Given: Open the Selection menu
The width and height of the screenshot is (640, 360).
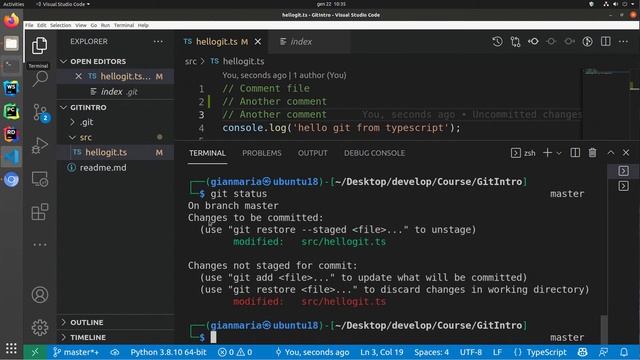Looking at the screenshot, I should tap(60, 25).
